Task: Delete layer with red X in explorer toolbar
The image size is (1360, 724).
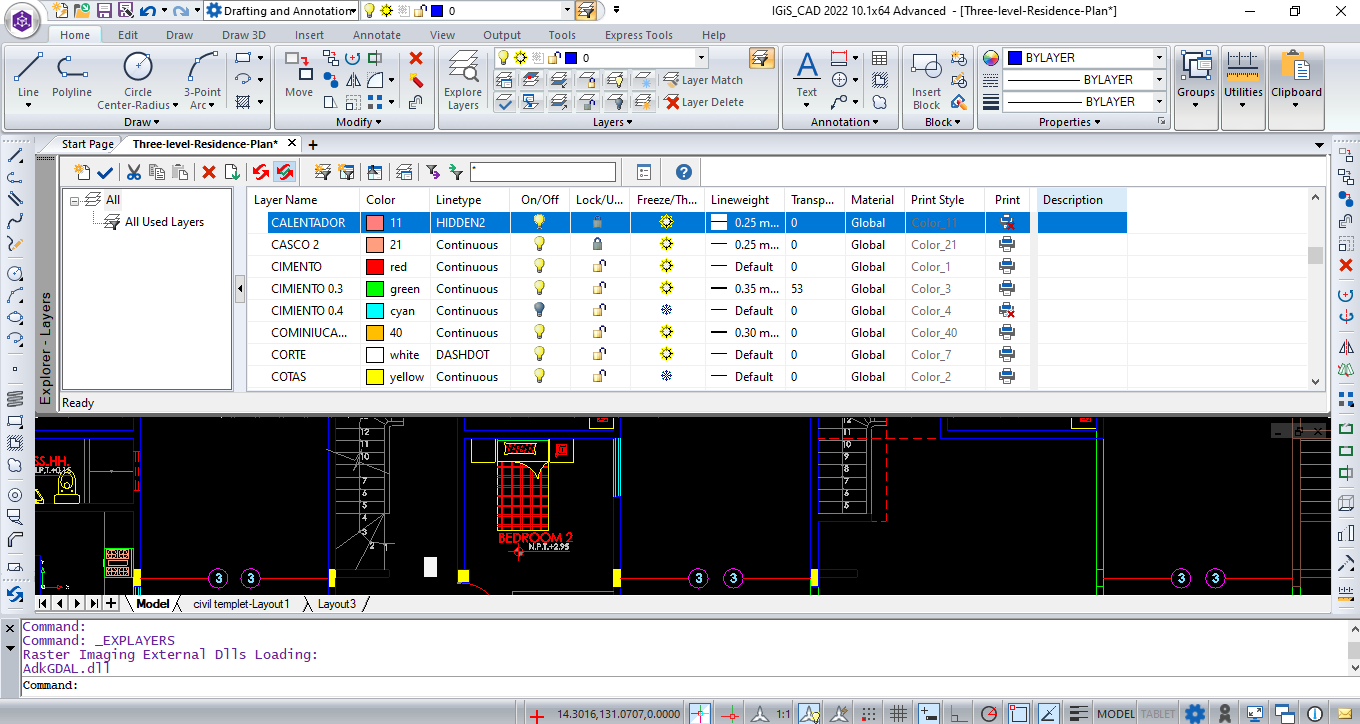Action: coord(209,172)
